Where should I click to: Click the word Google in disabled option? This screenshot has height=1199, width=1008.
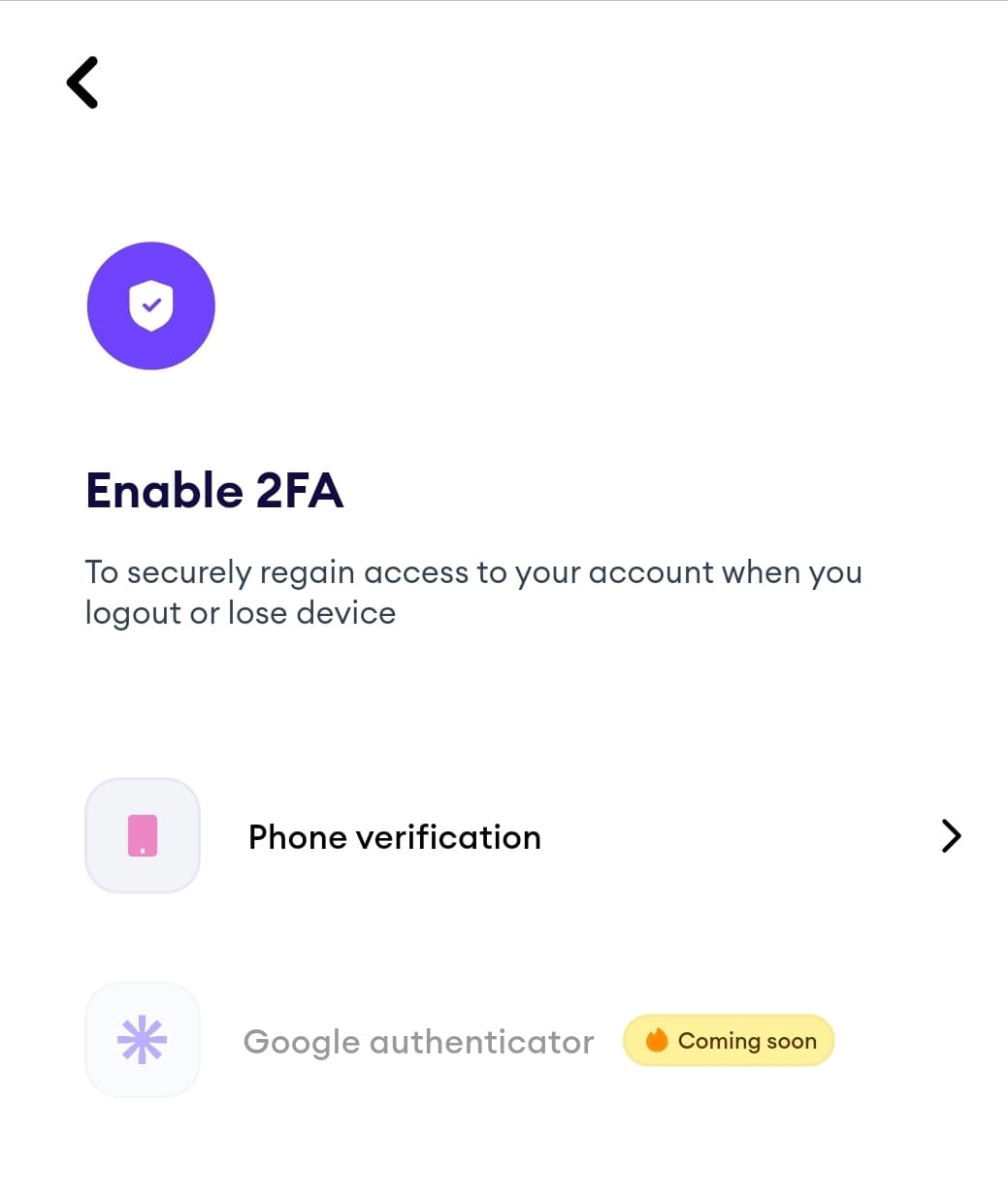click(x=302, y=1044)
